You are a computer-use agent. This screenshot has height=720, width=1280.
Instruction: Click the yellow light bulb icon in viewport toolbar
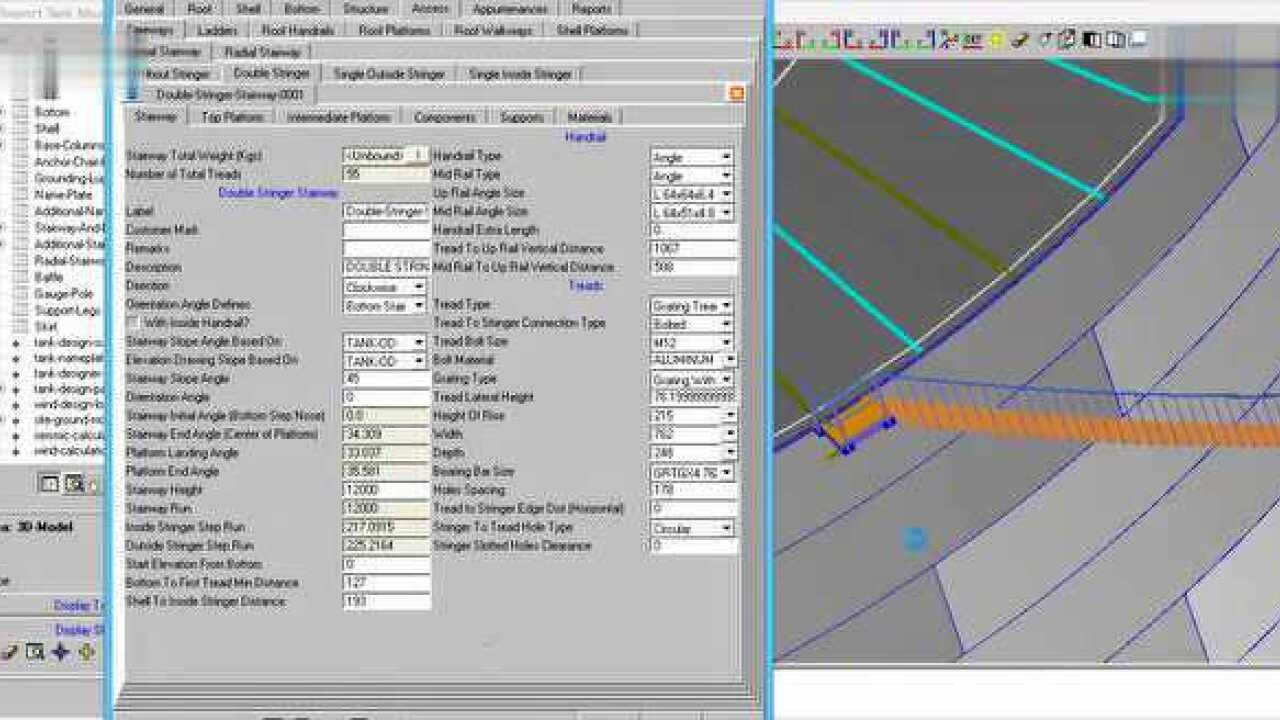[x=996, y=40]
